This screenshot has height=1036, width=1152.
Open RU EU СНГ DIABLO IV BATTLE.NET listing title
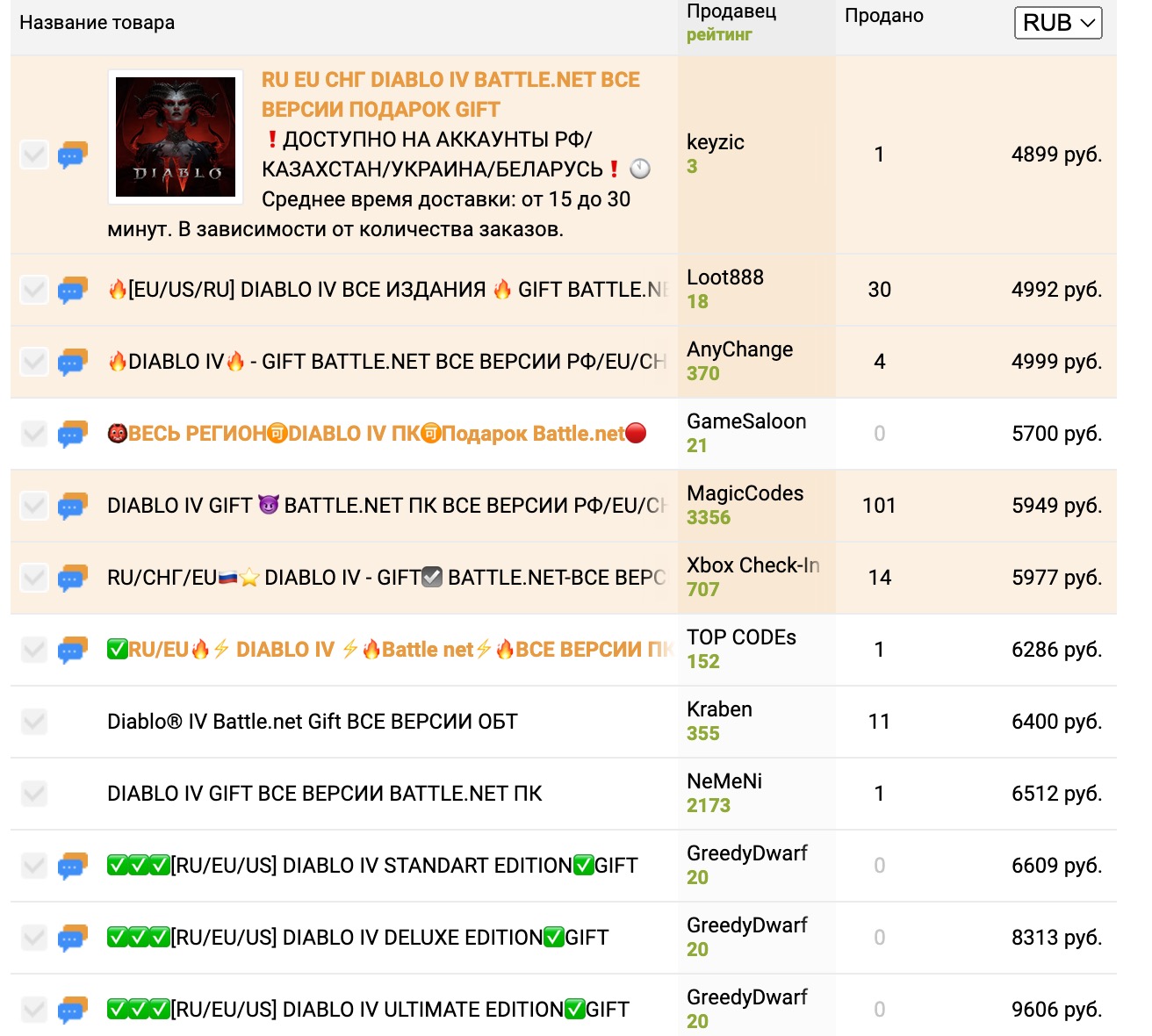pyautogui.click(x=450, y=95)
